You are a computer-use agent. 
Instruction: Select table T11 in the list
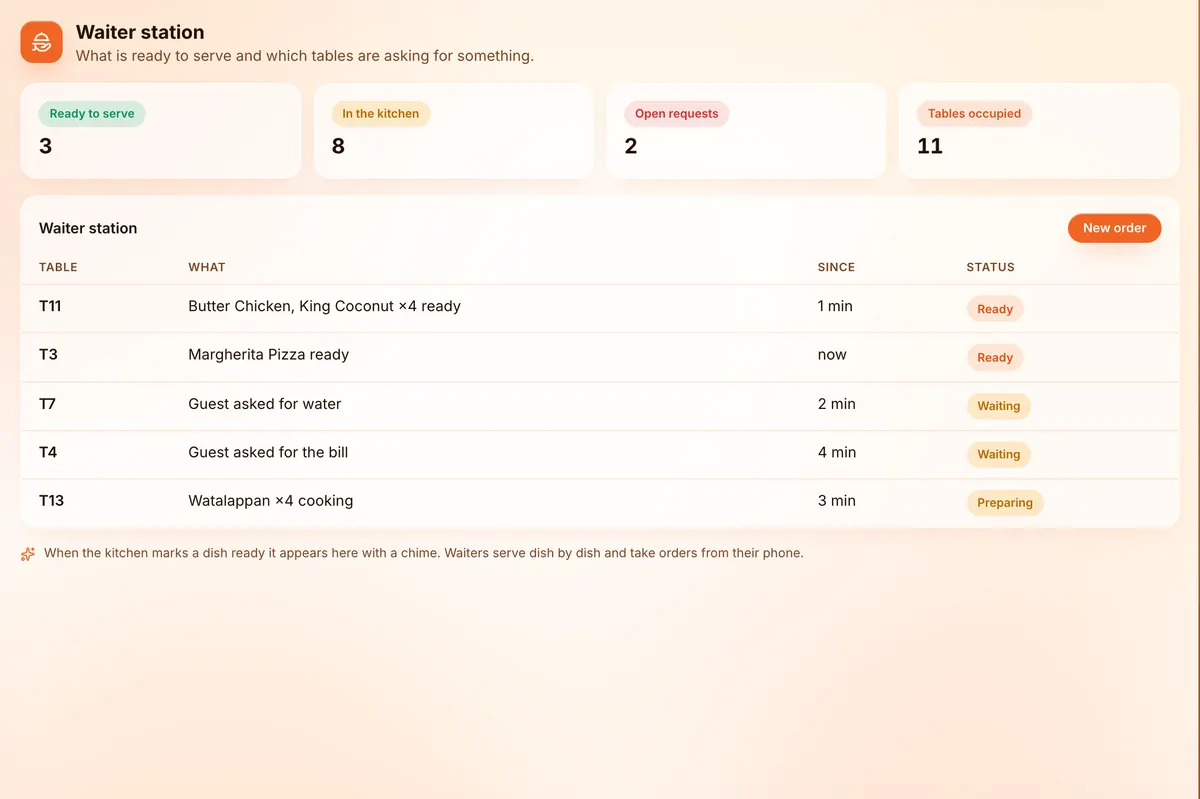pos(50,306)
